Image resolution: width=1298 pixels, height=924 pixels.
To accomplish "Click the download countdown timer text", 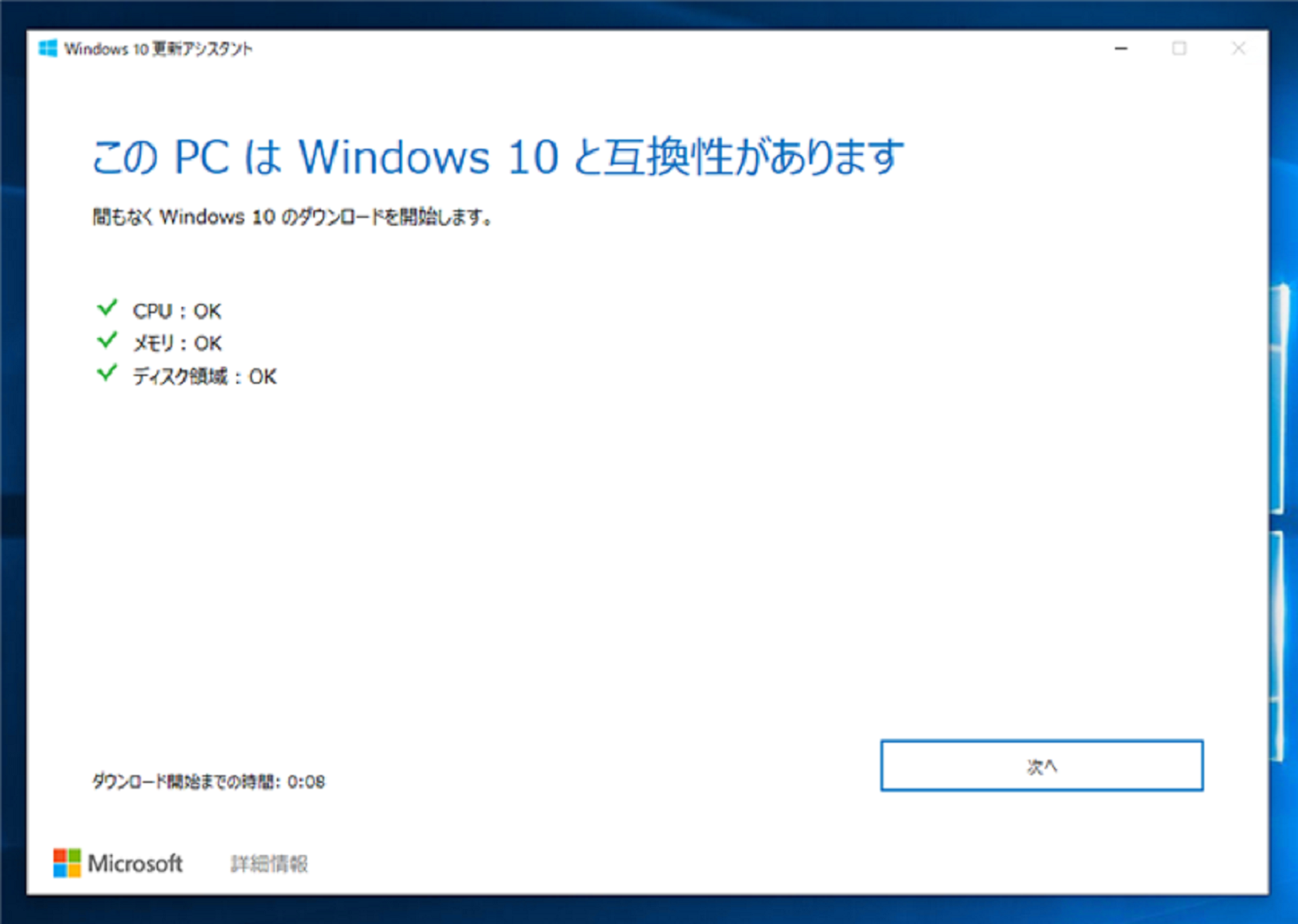I will click(209, 781).
